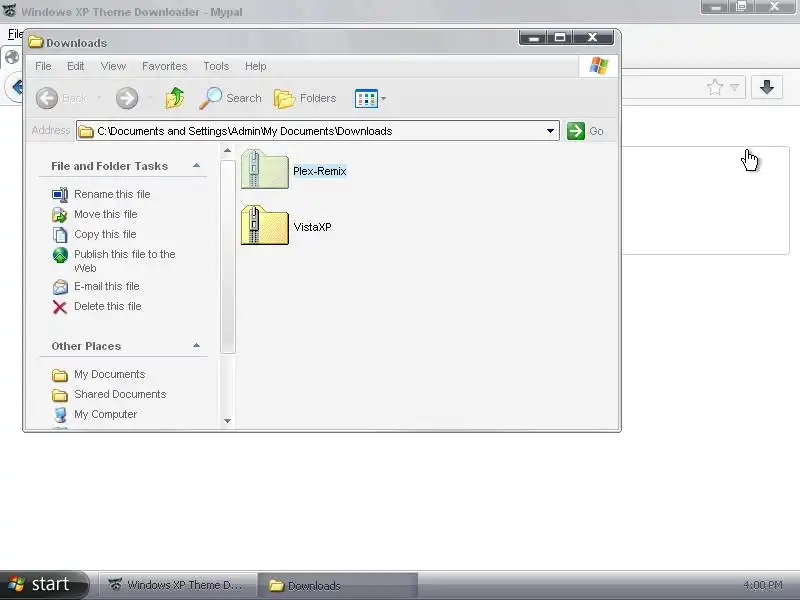Image resolution: width=800 pixels, height=600 pixels.
Task: Click Move this file
Action: pyautogui.click(x=106, y=214)
